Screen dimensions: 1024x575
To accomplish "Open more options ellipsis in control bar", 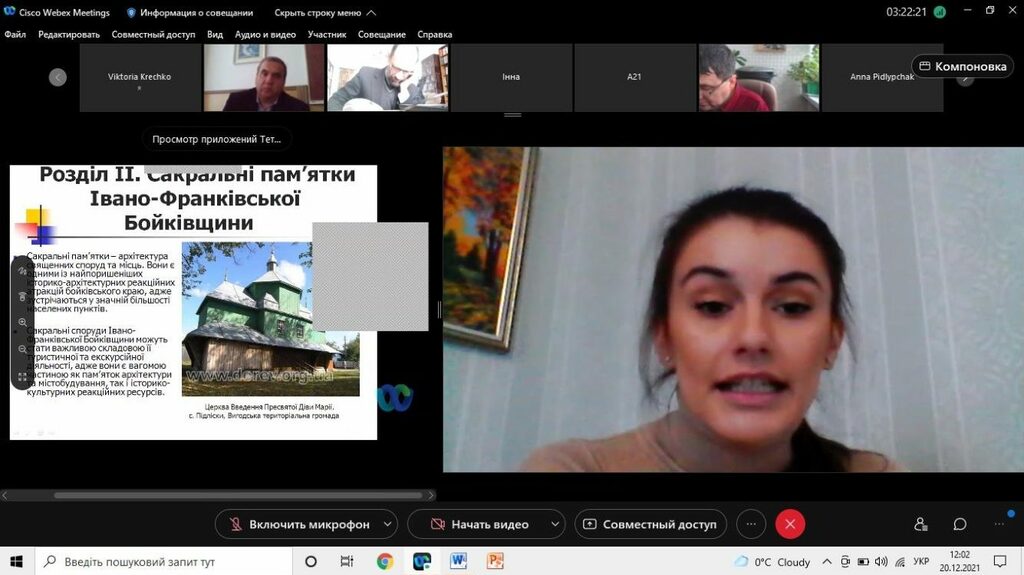I will point(751,524).
